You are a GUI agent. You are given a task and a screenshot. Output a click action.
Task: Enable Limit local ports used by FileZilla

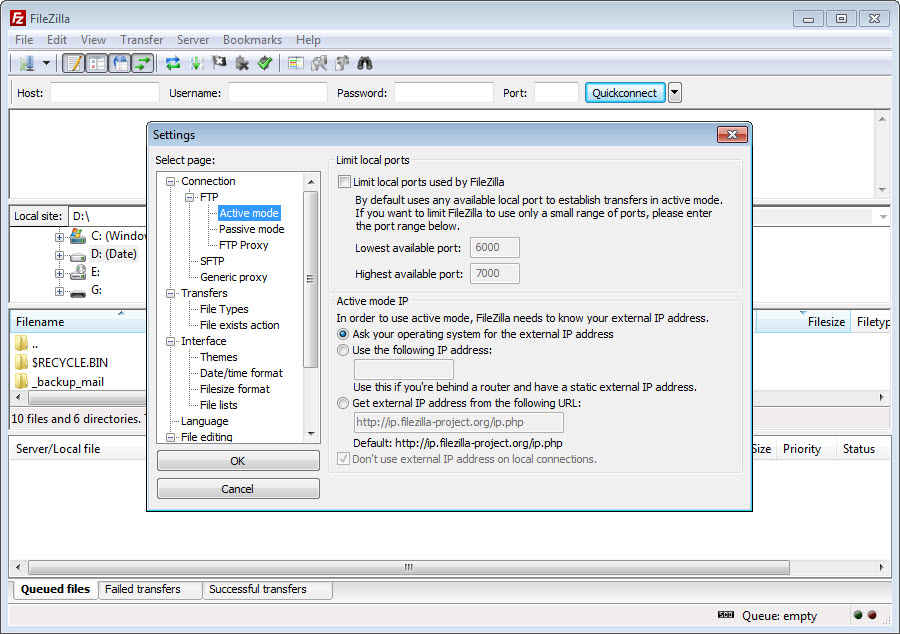point(344,182)
